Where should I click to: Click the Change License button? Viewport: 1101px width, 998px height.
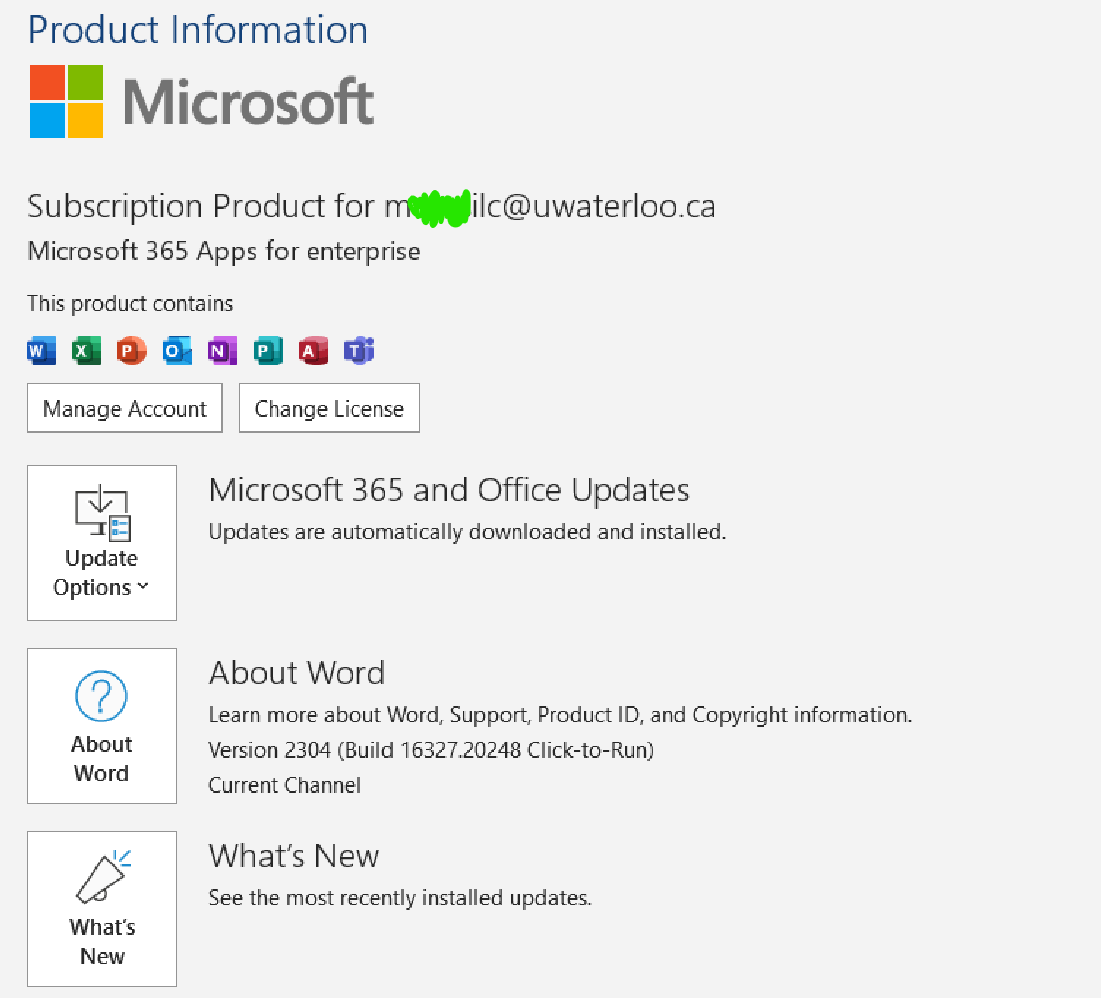pyautogui.click(x=329, y=407)
